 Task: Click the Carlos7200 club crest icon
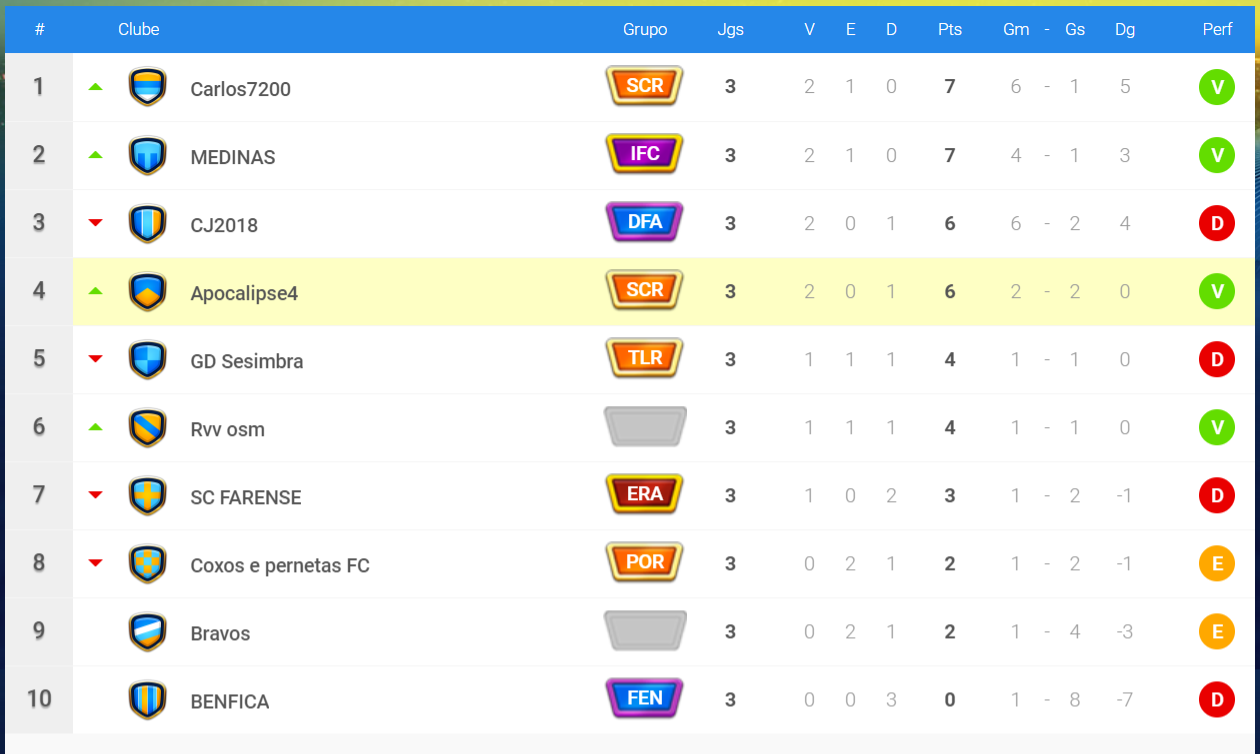click(148, 87)
